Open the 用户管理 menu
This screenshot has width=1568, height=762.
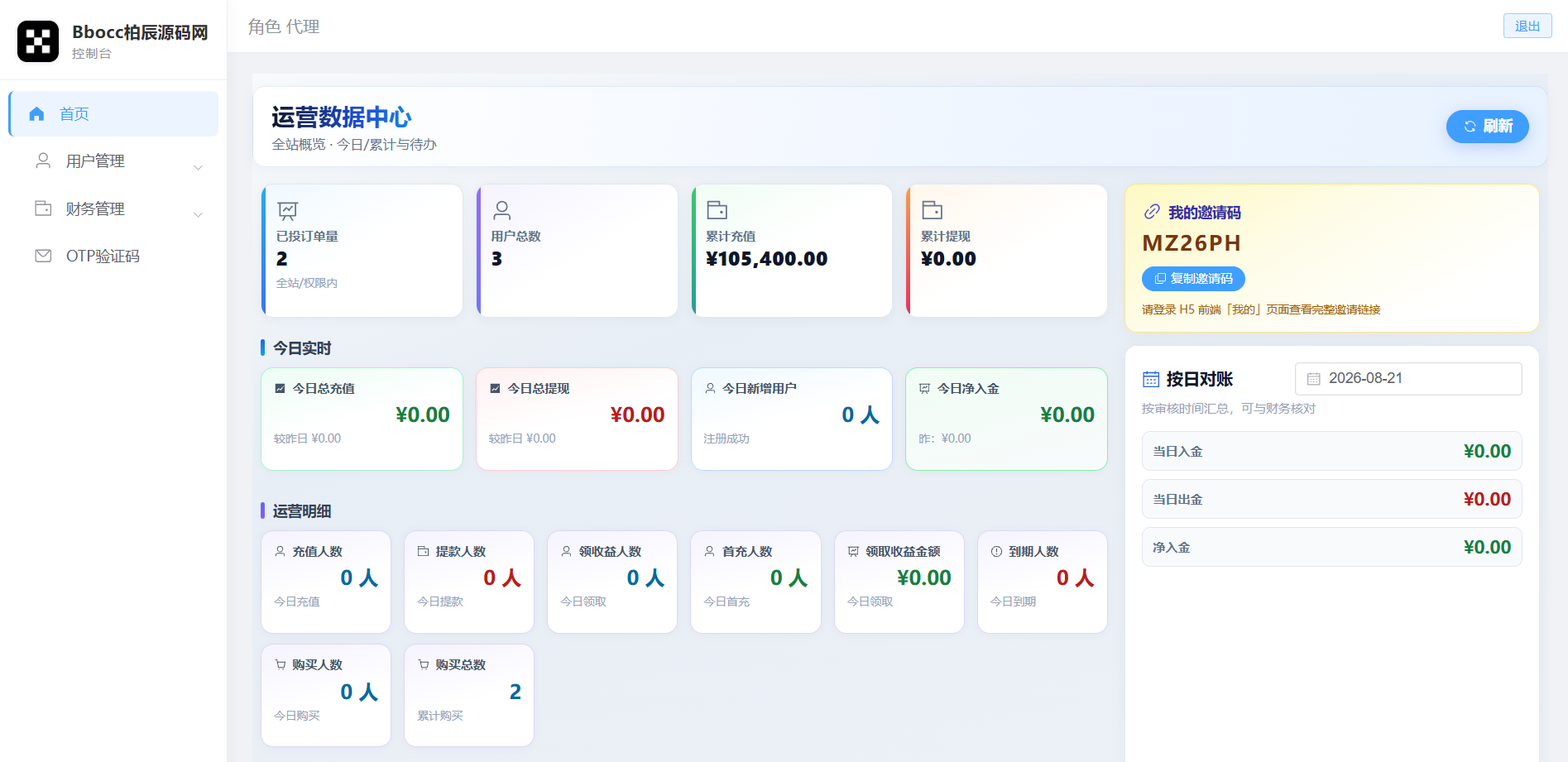(113, 161)
